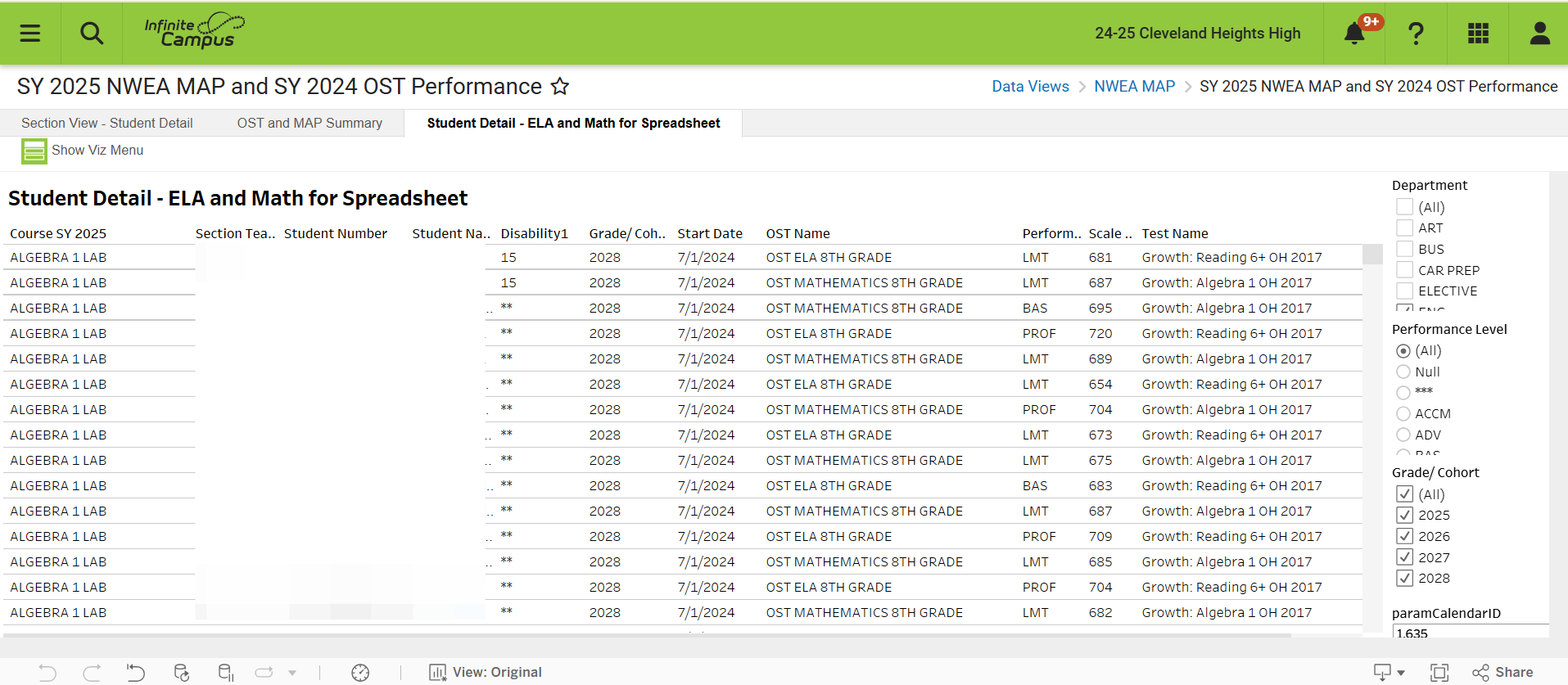
Task: Select Student Detail - ELA and Math tab
Action: [x=573, y=123]
